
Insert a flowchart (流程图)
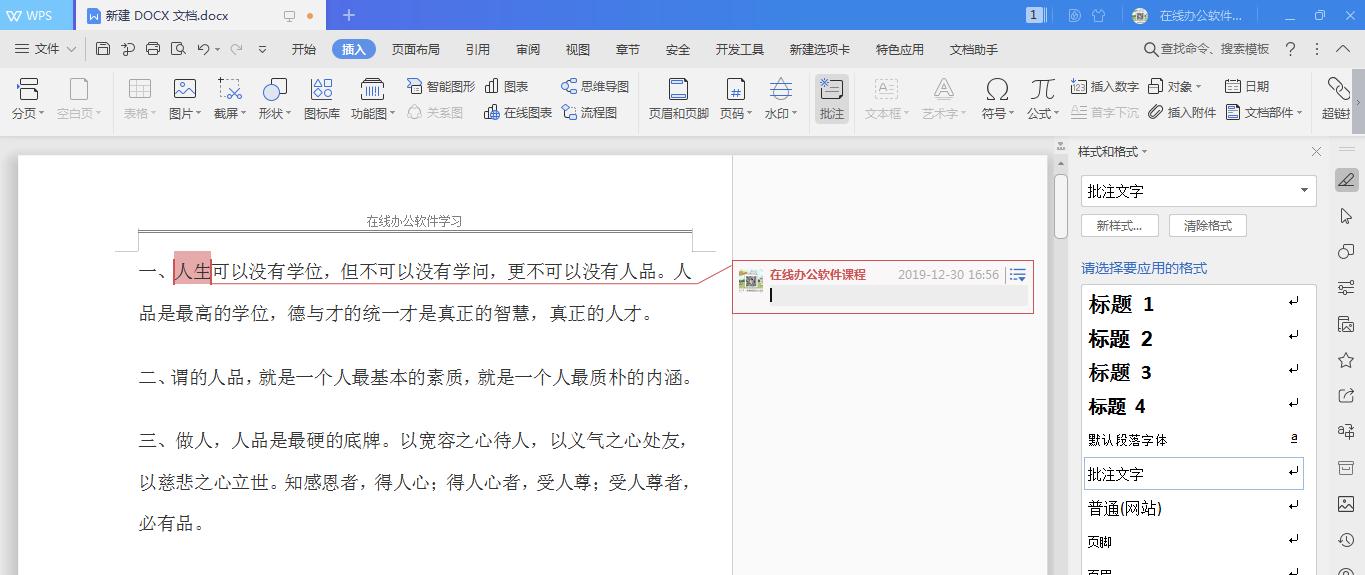[x=589, y=113]
